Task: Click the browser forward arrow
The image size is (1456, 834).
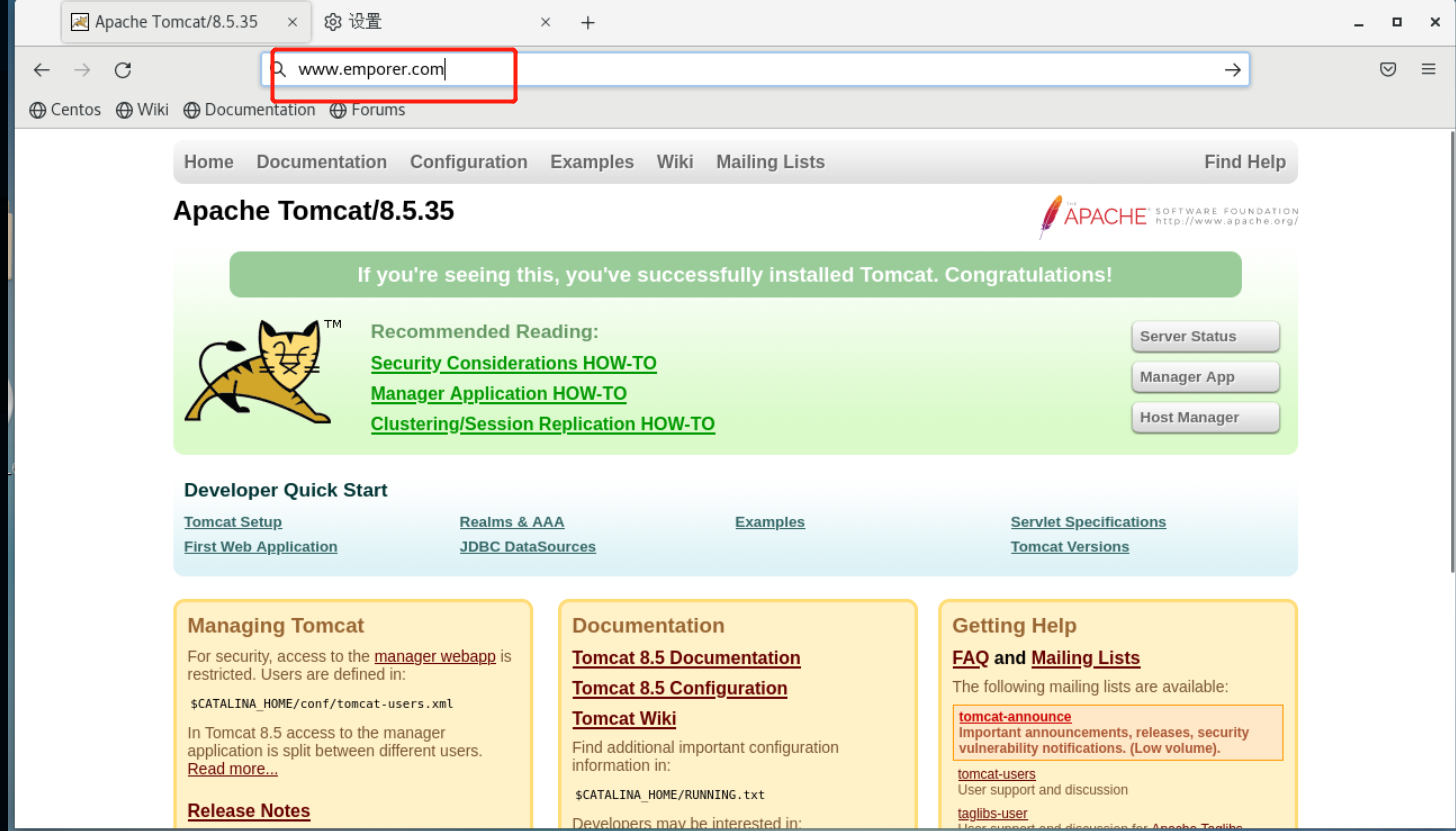Action: tap(82, 70)
